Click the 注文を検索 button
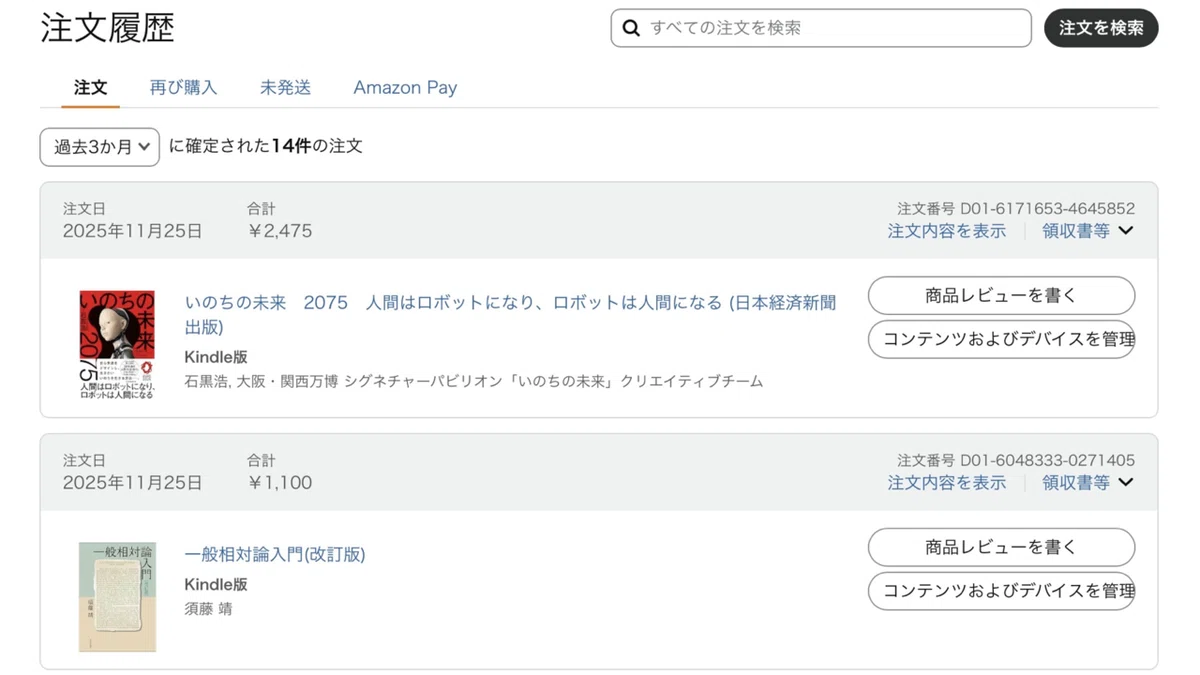This screenshot has height=675, width=1200. coord(1101,28)
